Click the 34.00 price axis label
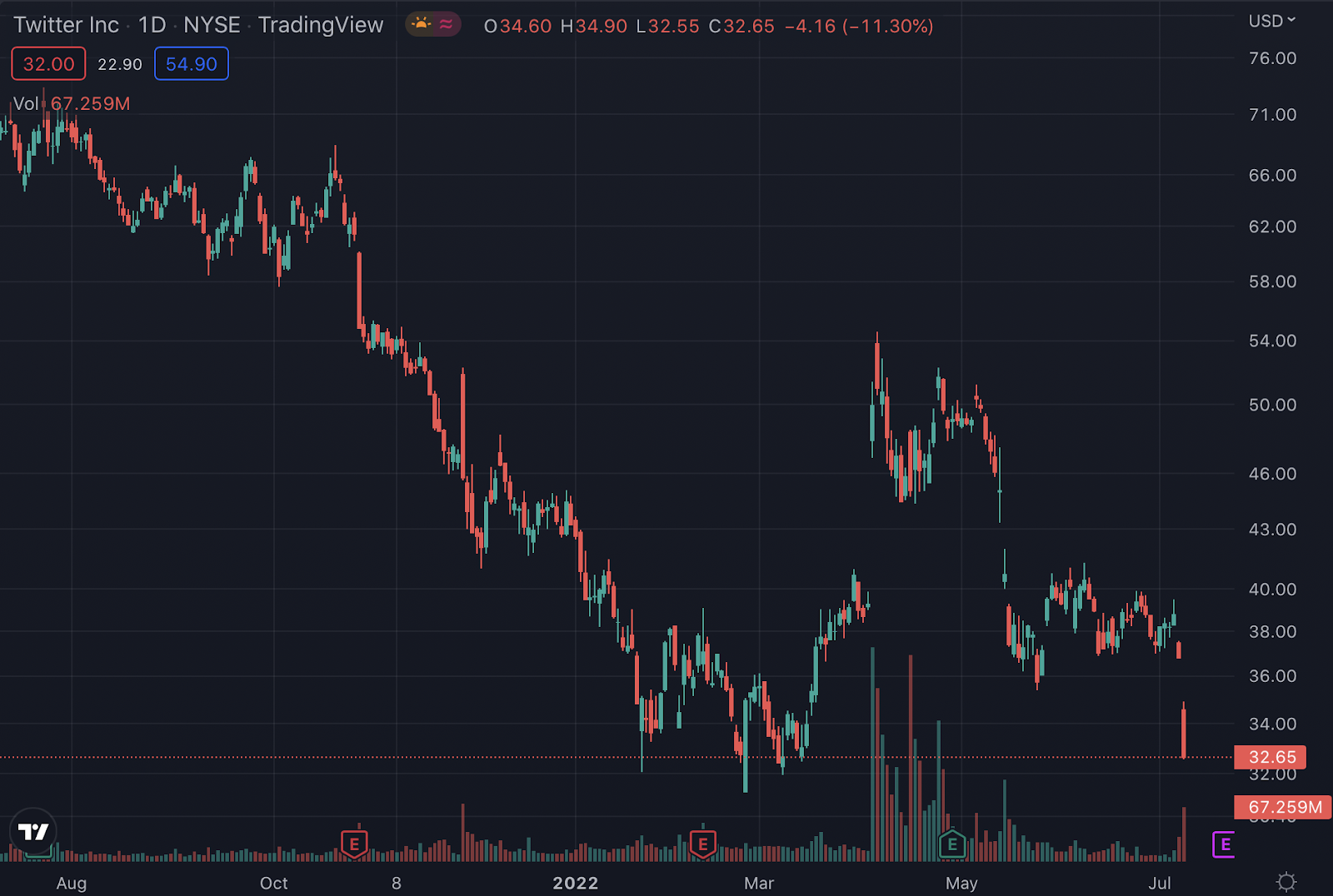The height and width of the screenshot is (896, 1333). click(x=1272, y=724)
